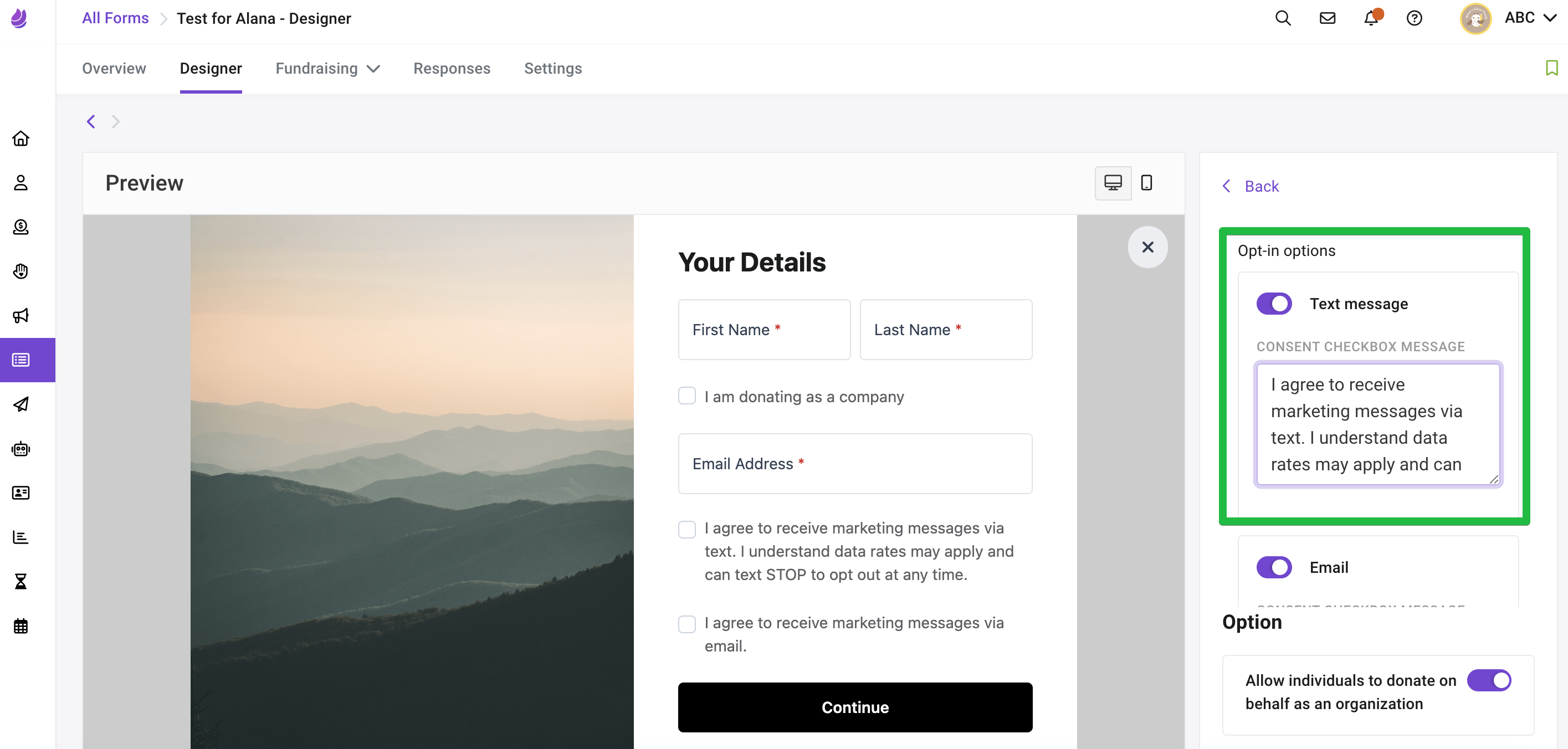Switch to the Responses tab
The image size is (1568, 749).
(452, 68)
